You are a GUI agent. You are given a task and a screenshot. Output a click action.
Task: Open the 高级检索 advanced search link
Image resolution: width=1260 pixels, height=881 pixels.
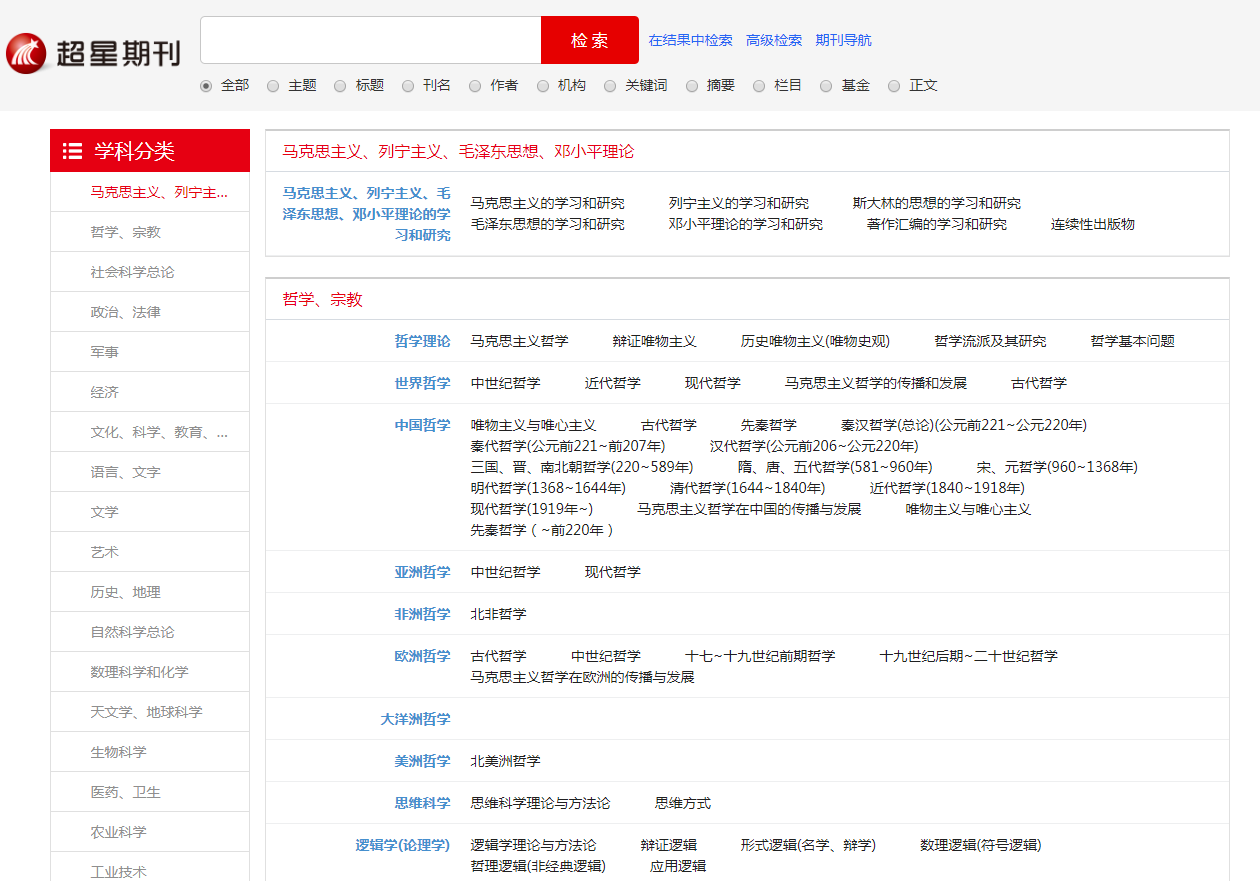(772, 39)
